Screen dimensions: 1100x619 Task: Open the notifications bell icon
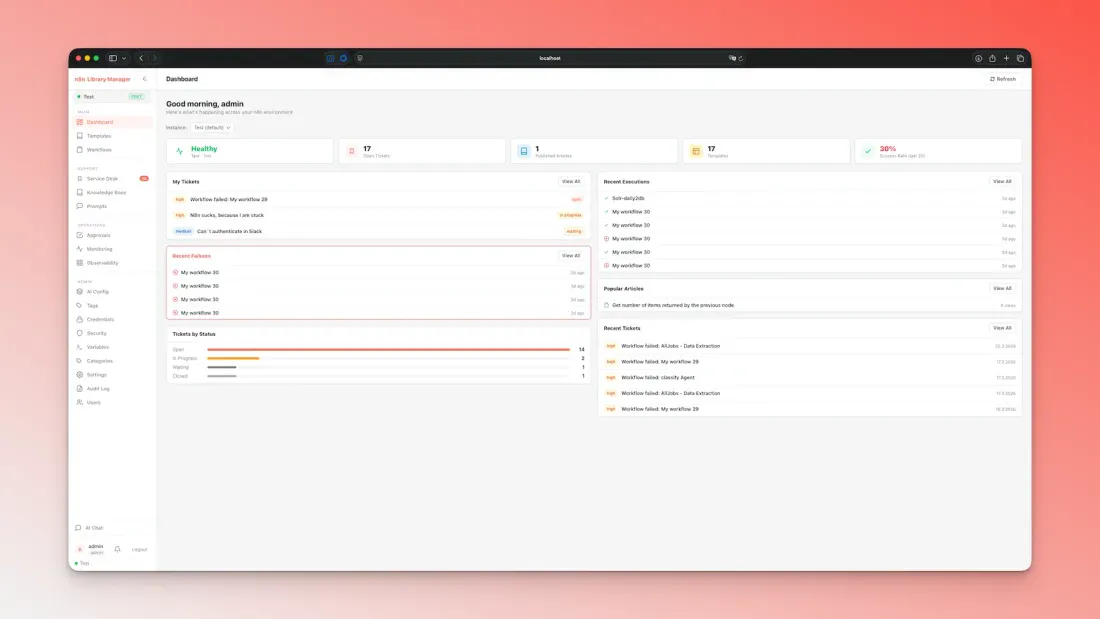click(117, 550)
